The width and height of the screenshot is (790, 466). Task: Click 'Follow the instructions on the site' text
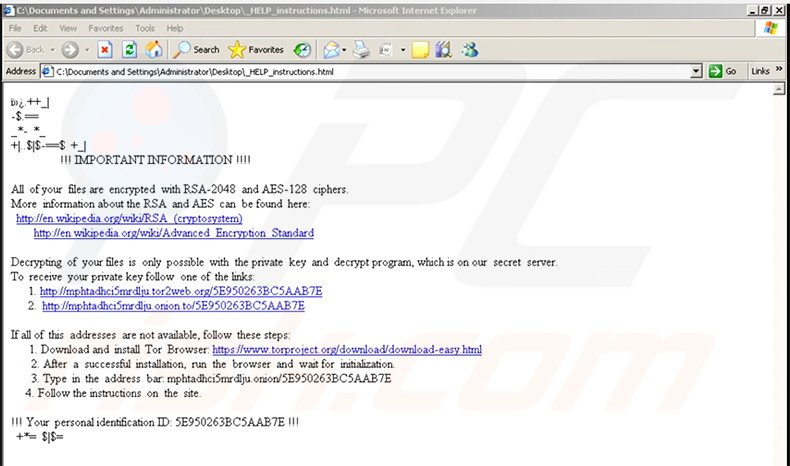coord(119,393)
